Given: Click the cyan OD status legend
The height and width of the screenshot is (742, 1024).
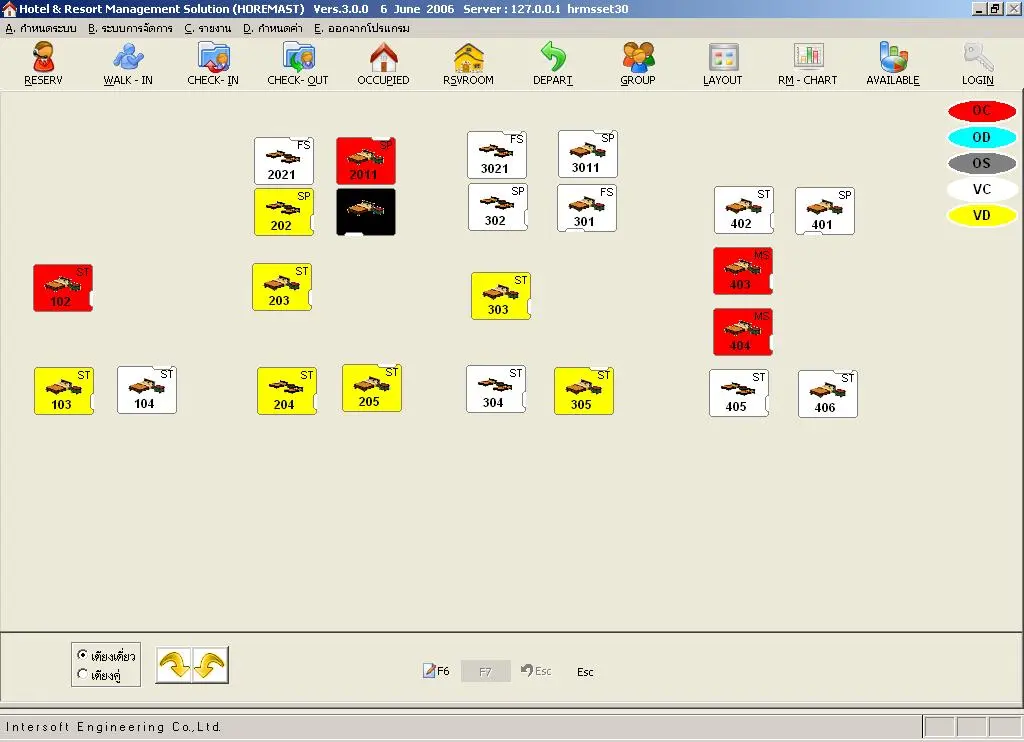Looking at the screenshot, I should pos(982,137).
